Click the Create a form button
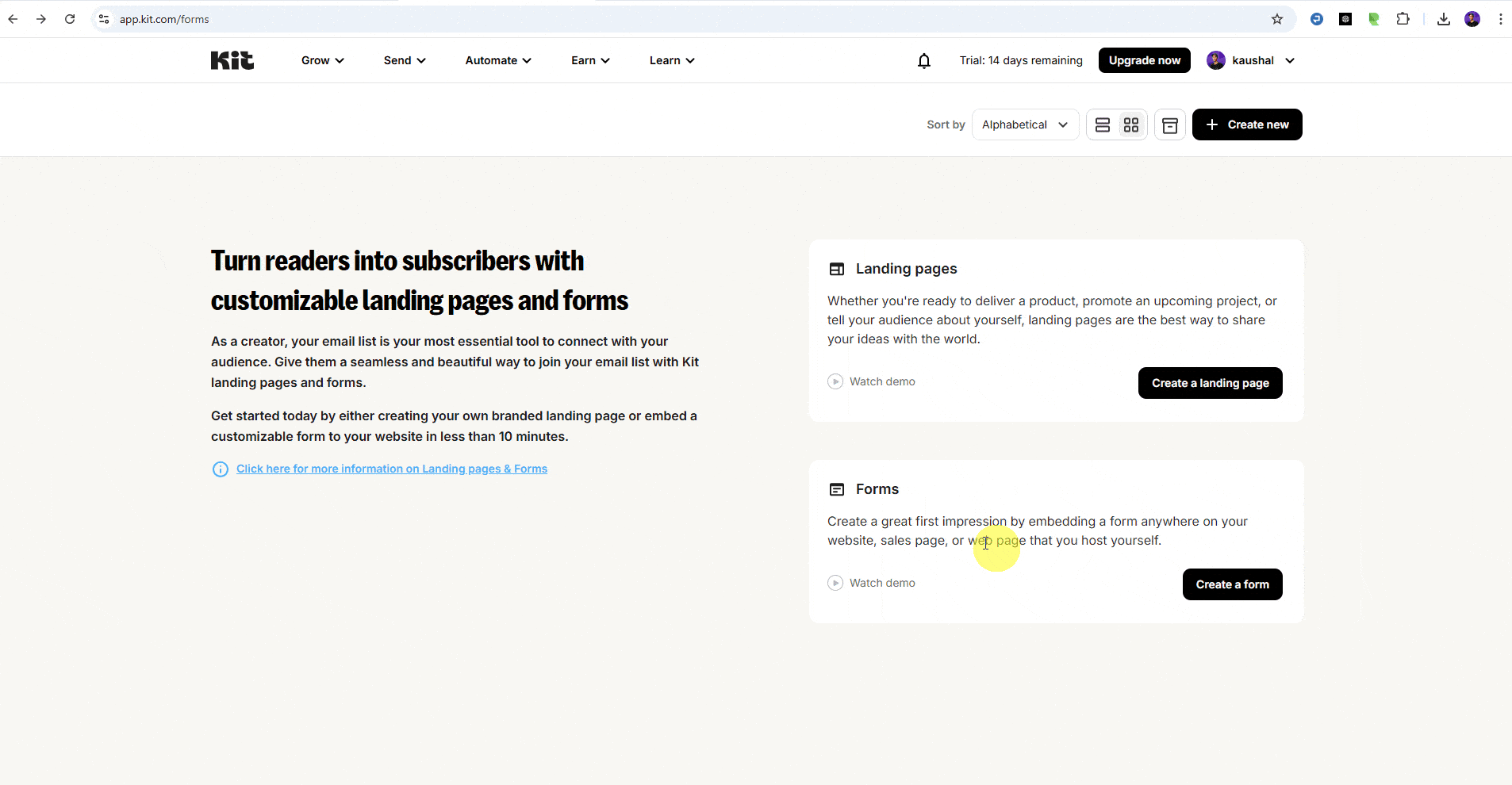1512x785 pixels. 1232,584
